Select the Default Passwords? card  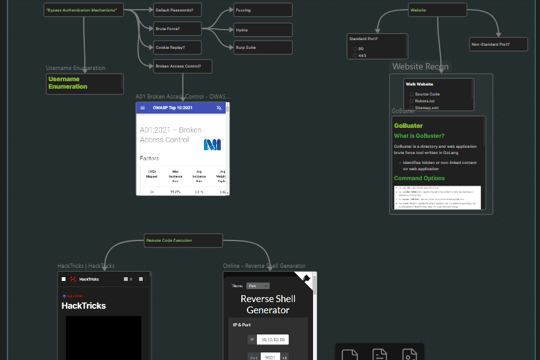pos(177,10)
